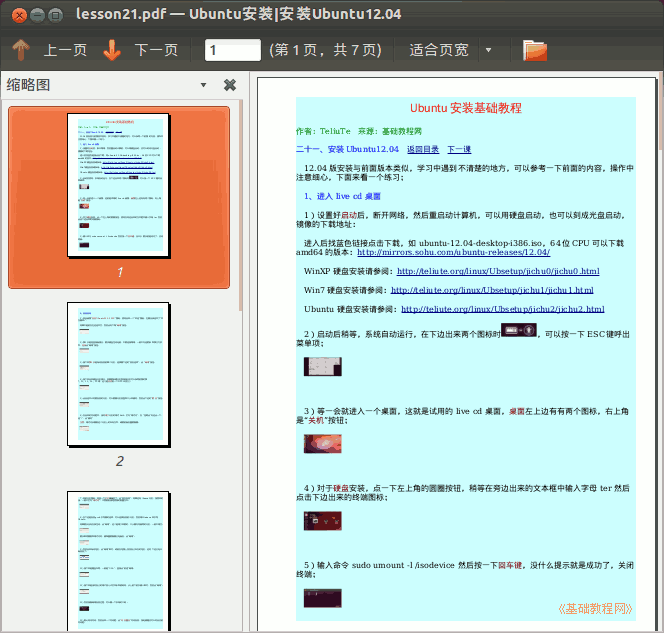Close the thumbnails sidebar panel

(230, 85)
